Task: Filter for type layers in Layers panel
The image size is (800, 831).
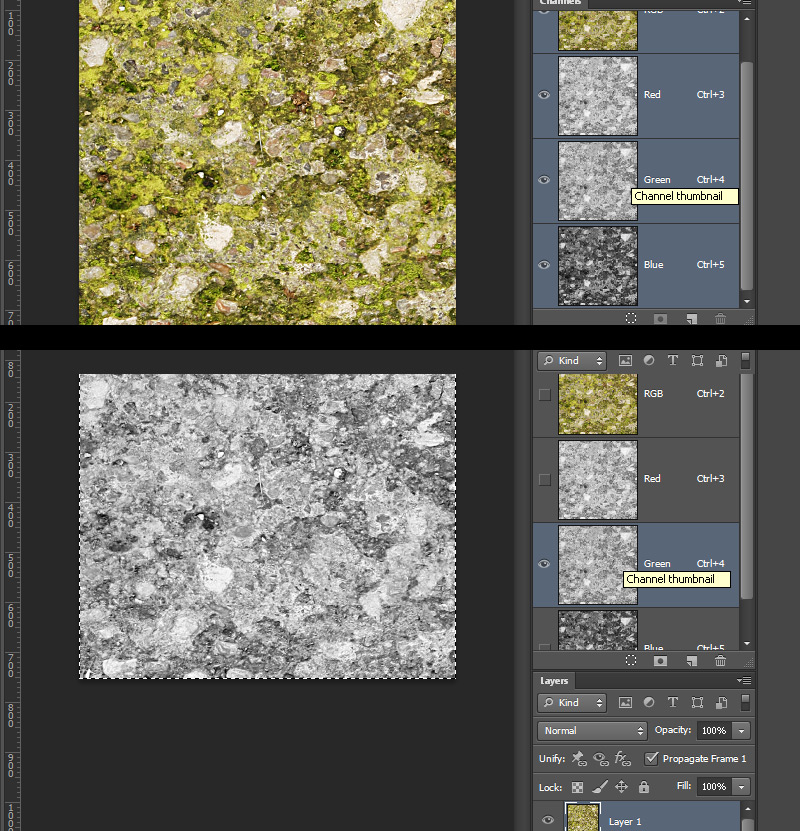Action: click(x=673, y=702)
